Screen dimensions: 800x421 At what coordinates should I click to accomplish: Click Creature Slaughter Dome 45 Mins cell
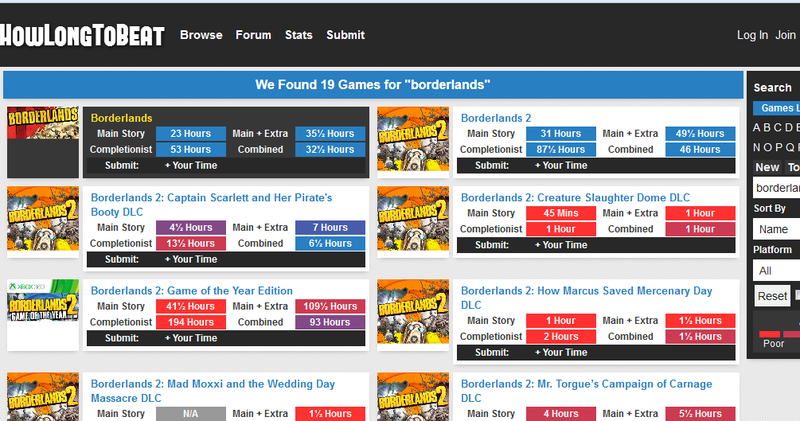tap(561, 213)
